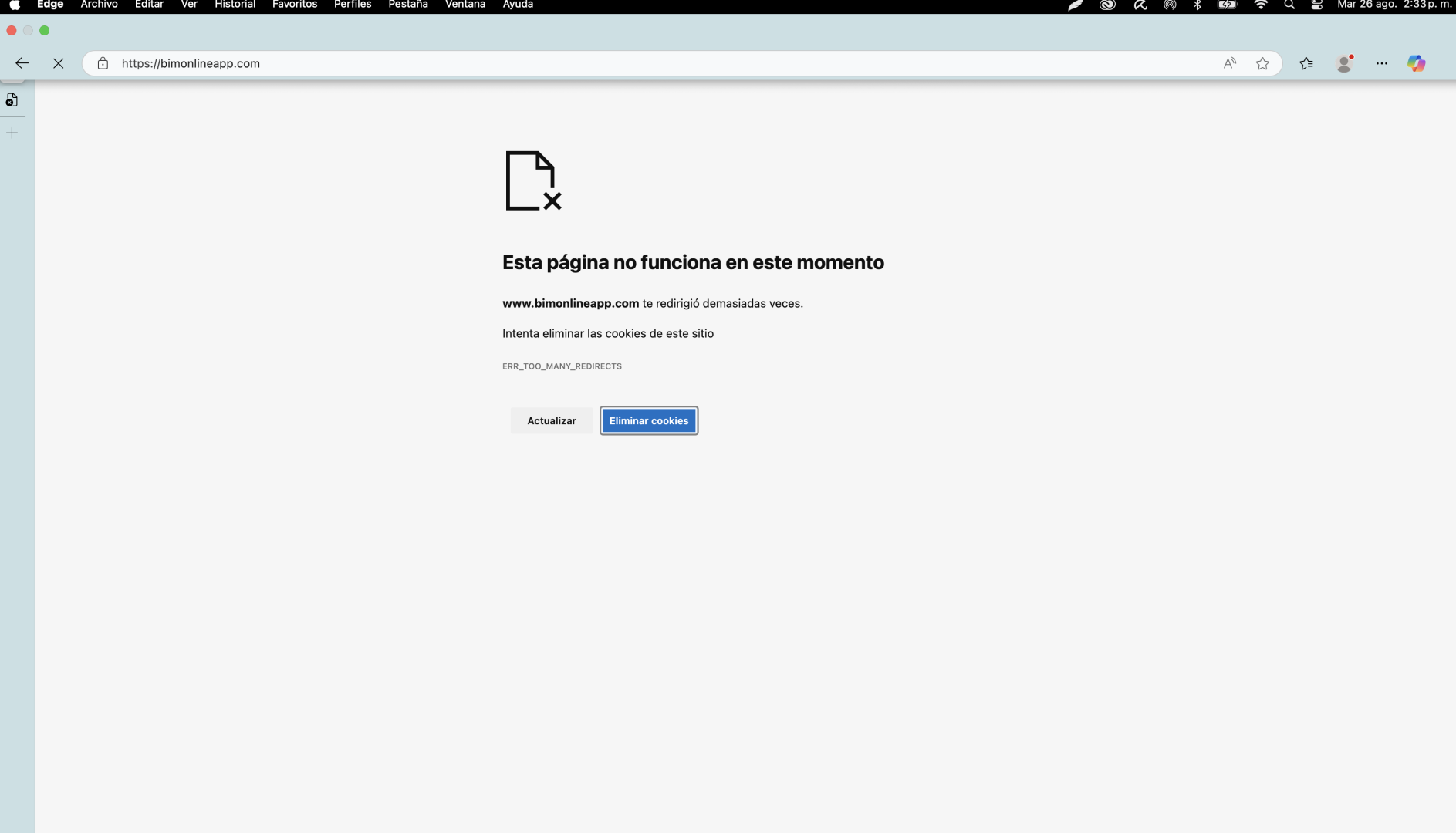This screenshot has height=833, width=1456.
Task: Open the Copilot sidebar icon
Action: coord(1416,63)
